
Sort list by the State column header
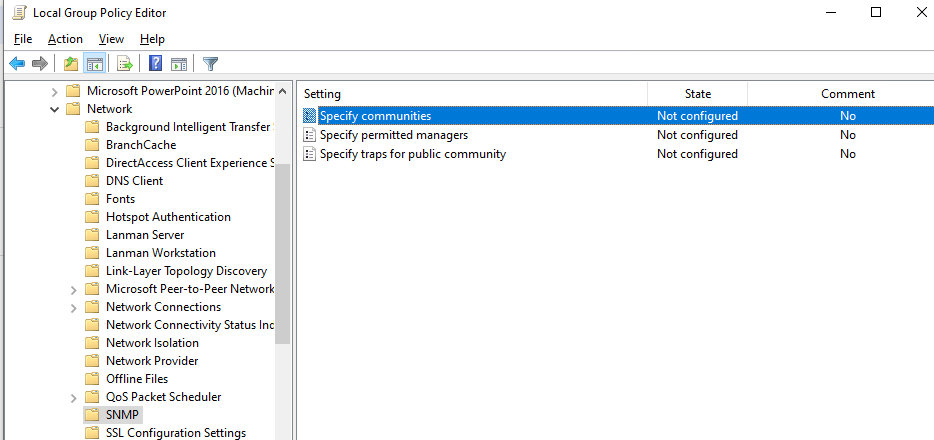698,93
